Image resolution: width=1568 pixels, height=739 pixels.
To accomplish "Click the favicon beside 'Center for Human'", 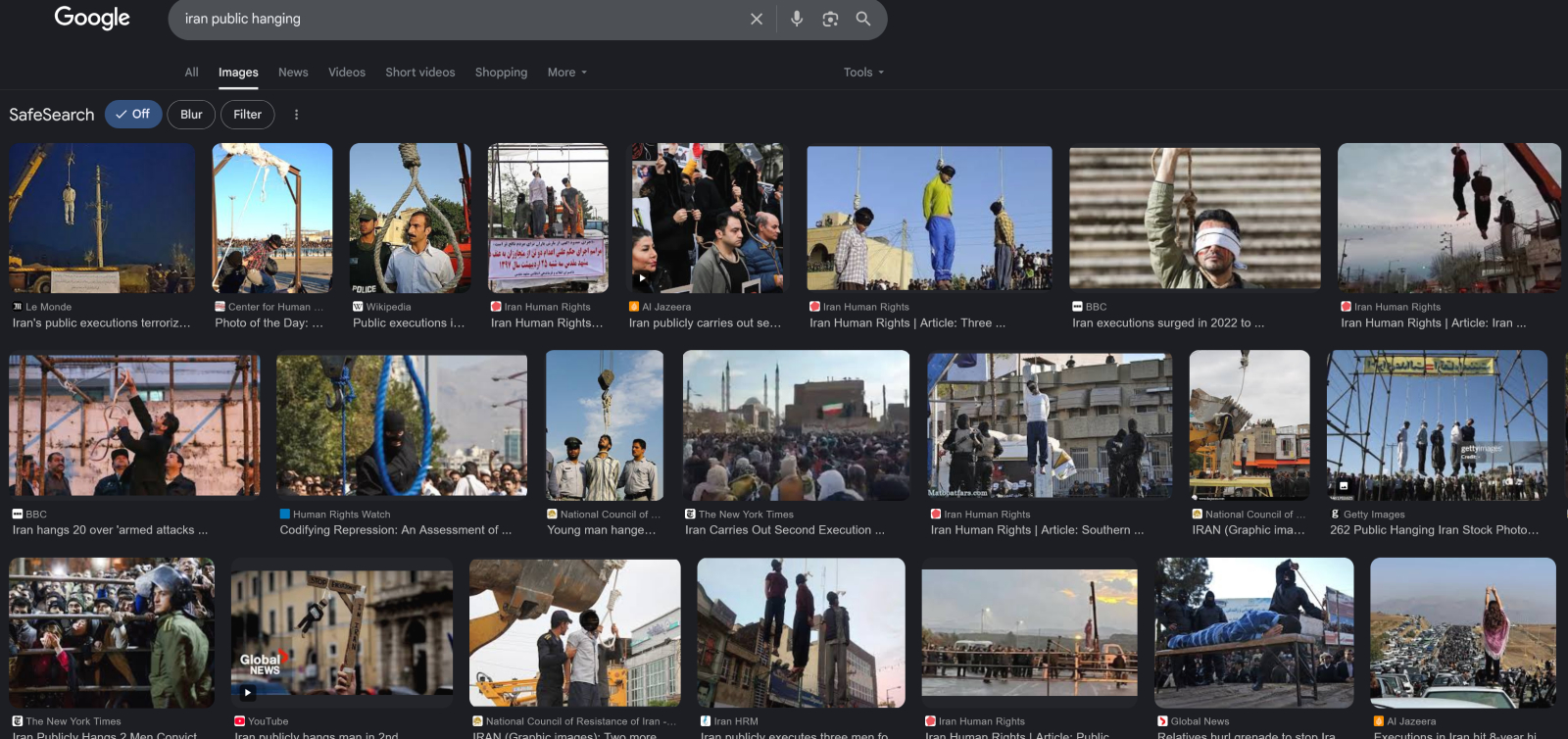I will pos(220,307).
